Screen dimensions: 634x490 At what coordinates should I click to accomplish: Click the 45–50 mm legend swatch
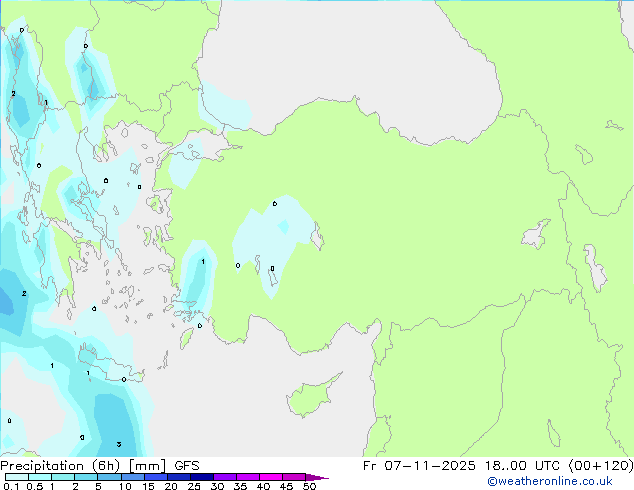coord(294,477)
